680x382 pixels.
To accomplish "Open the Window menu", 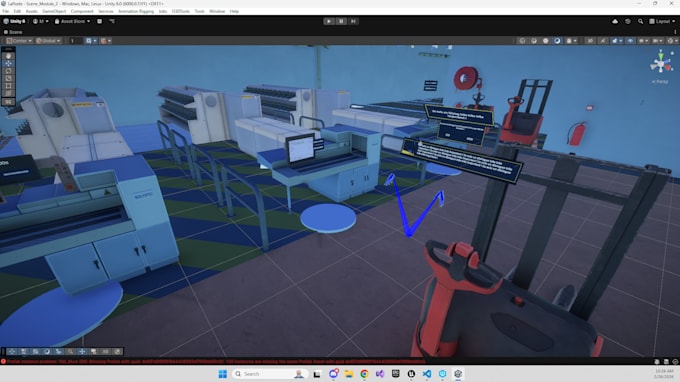I will click(x=217, y=11).
